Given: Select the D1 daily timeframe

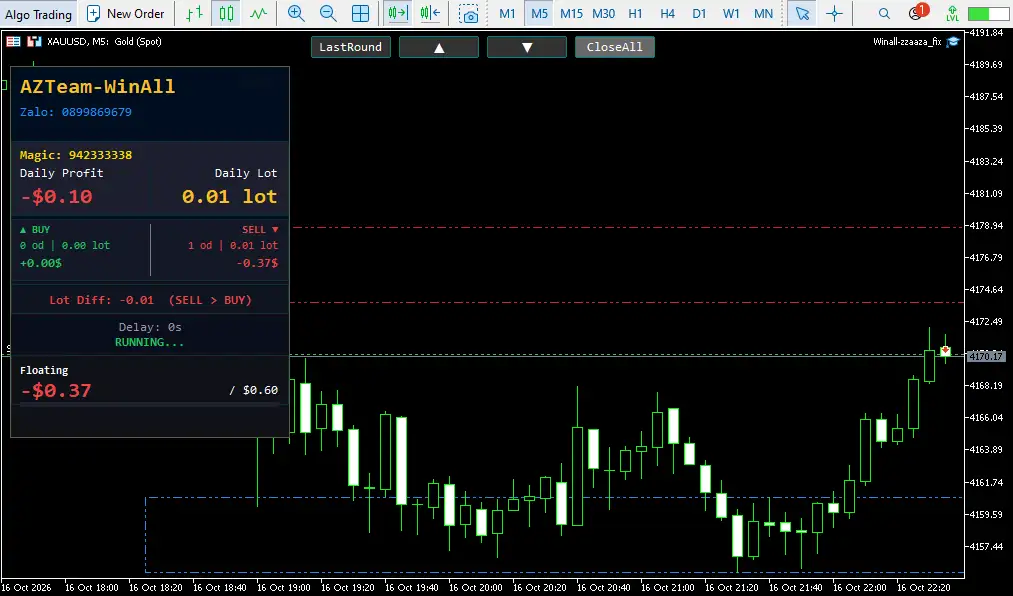Looking at the screenshot, I should (x=699, y=14).
